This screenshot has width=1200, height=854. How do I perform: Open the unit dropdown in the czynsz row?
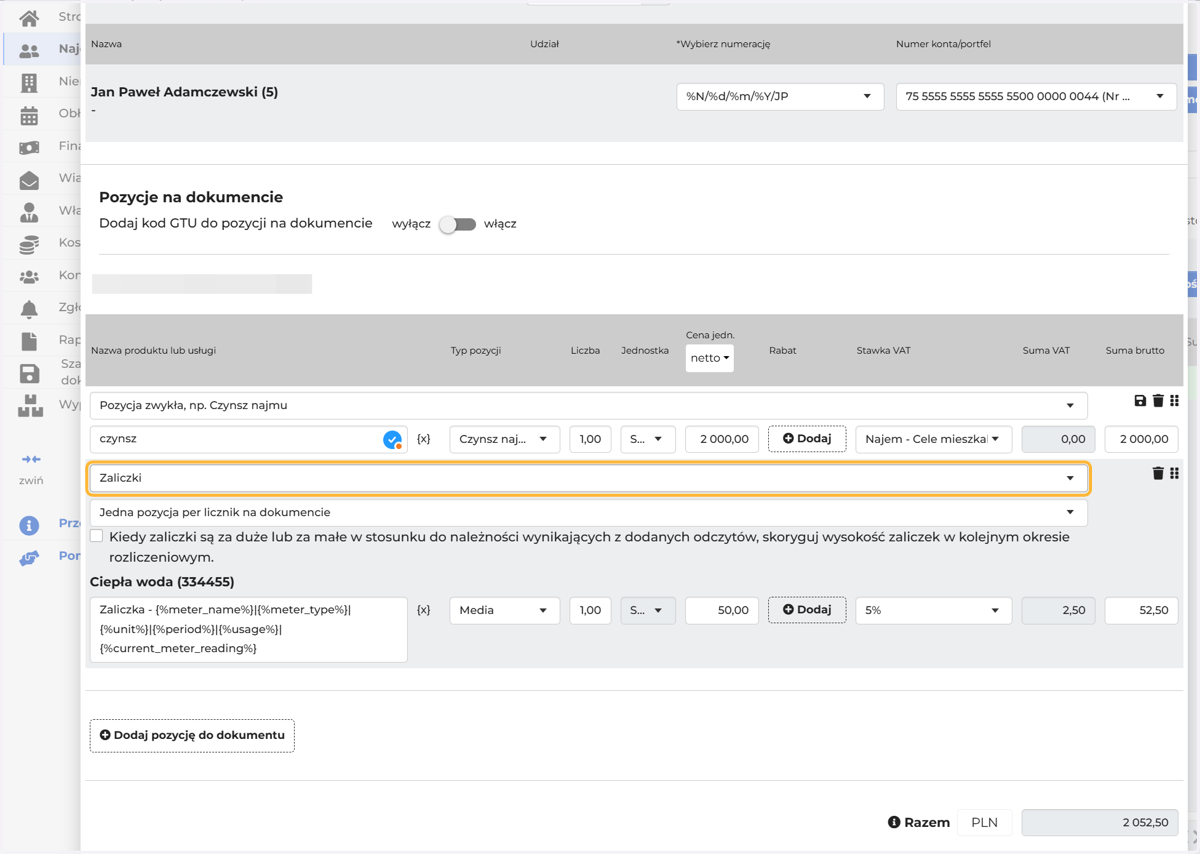click(648, 439)
